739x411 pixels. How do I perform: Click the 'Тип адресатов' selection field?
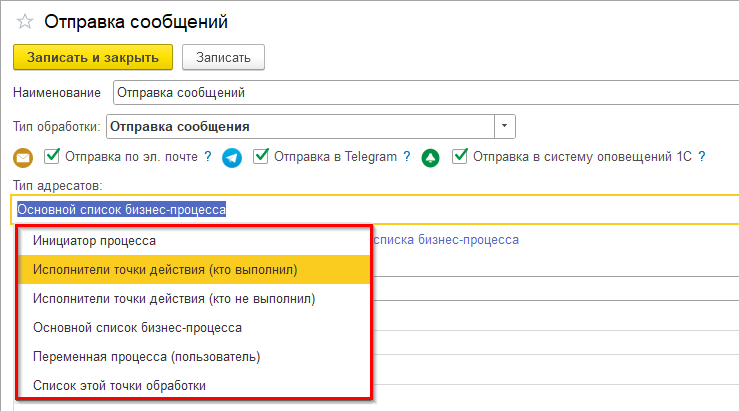tap(370, 209)
